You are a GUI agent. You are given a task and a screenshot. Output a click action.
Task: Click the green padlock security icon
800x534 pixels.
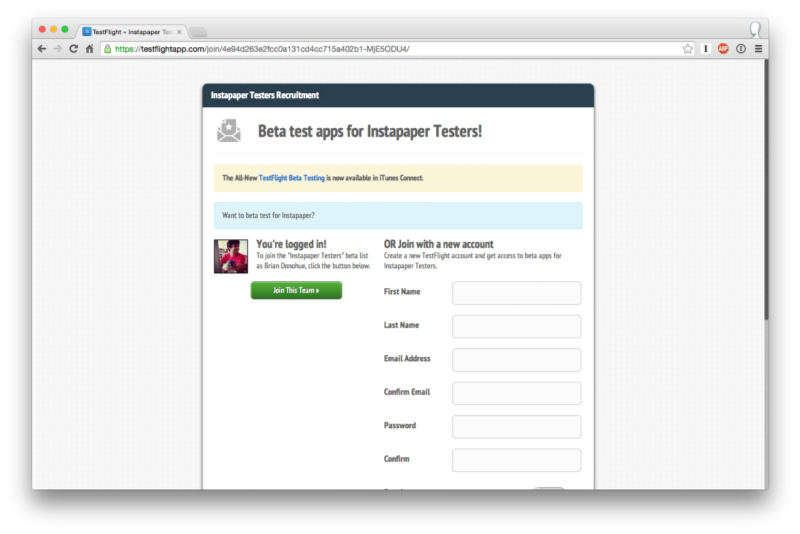[107, 49]
